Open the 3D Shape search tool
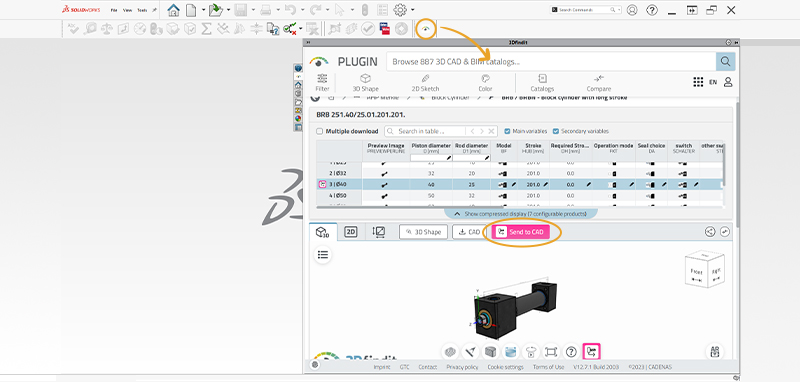800x382 pixels. (x=365, y=83)
